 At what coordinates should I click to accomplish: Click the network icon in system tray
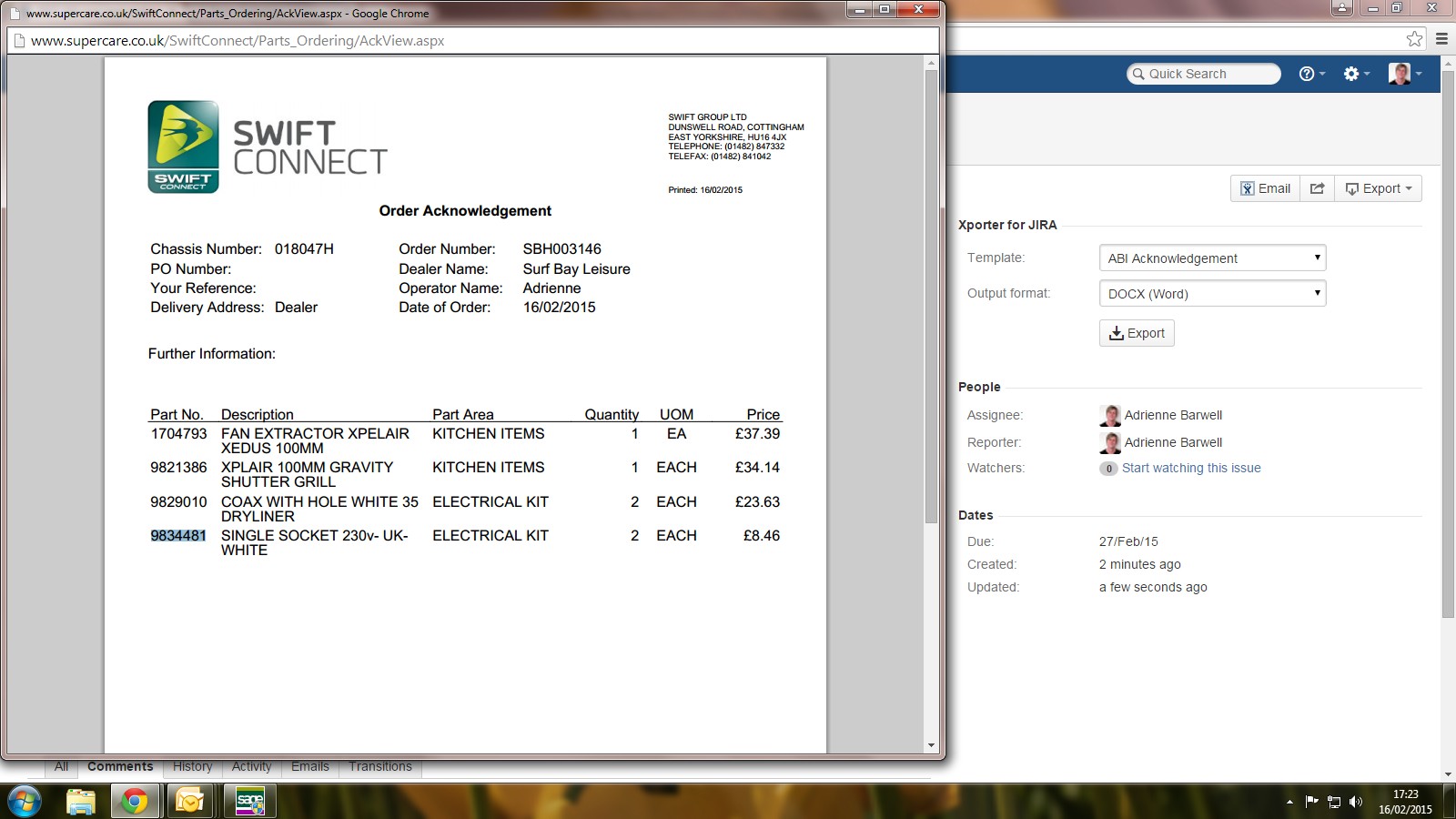pos(1334,802)
